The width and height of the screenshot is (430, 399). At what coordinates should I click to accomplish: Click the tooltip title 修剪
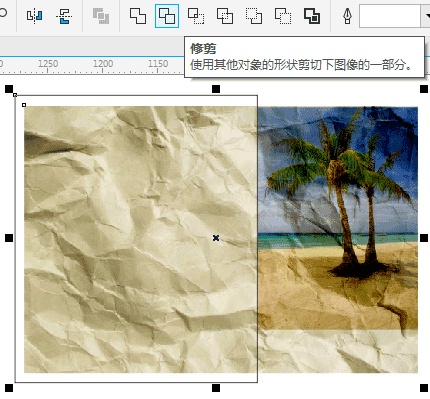coord(203,49)
